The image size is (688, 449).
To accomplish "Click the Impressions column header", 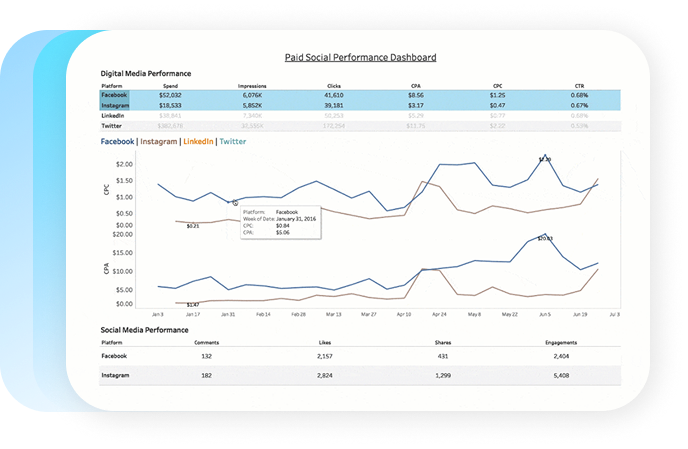I will tap(251, 86).
